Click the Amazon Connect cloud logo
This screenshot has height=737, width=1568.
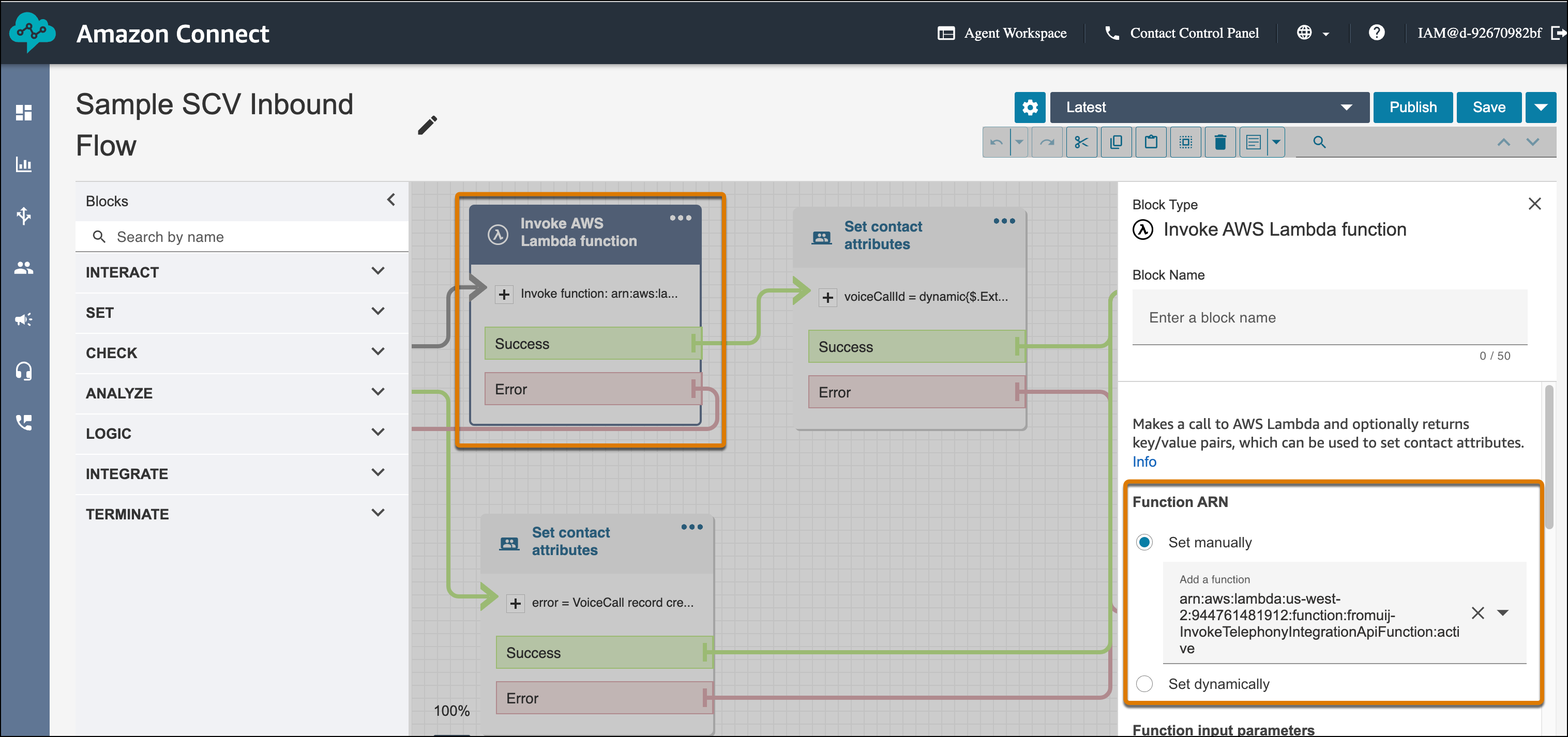click(32, 32)
